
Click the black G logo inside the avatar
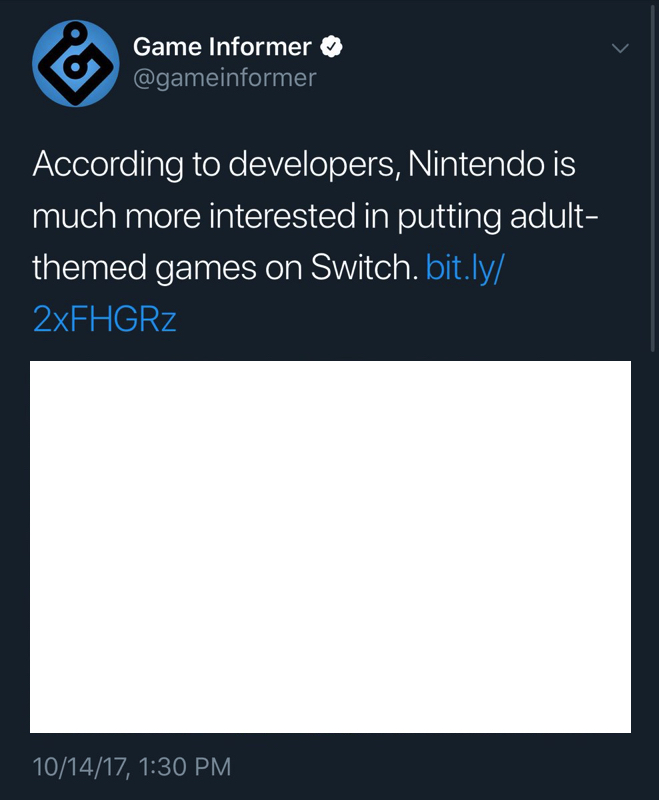click(75, 63)
